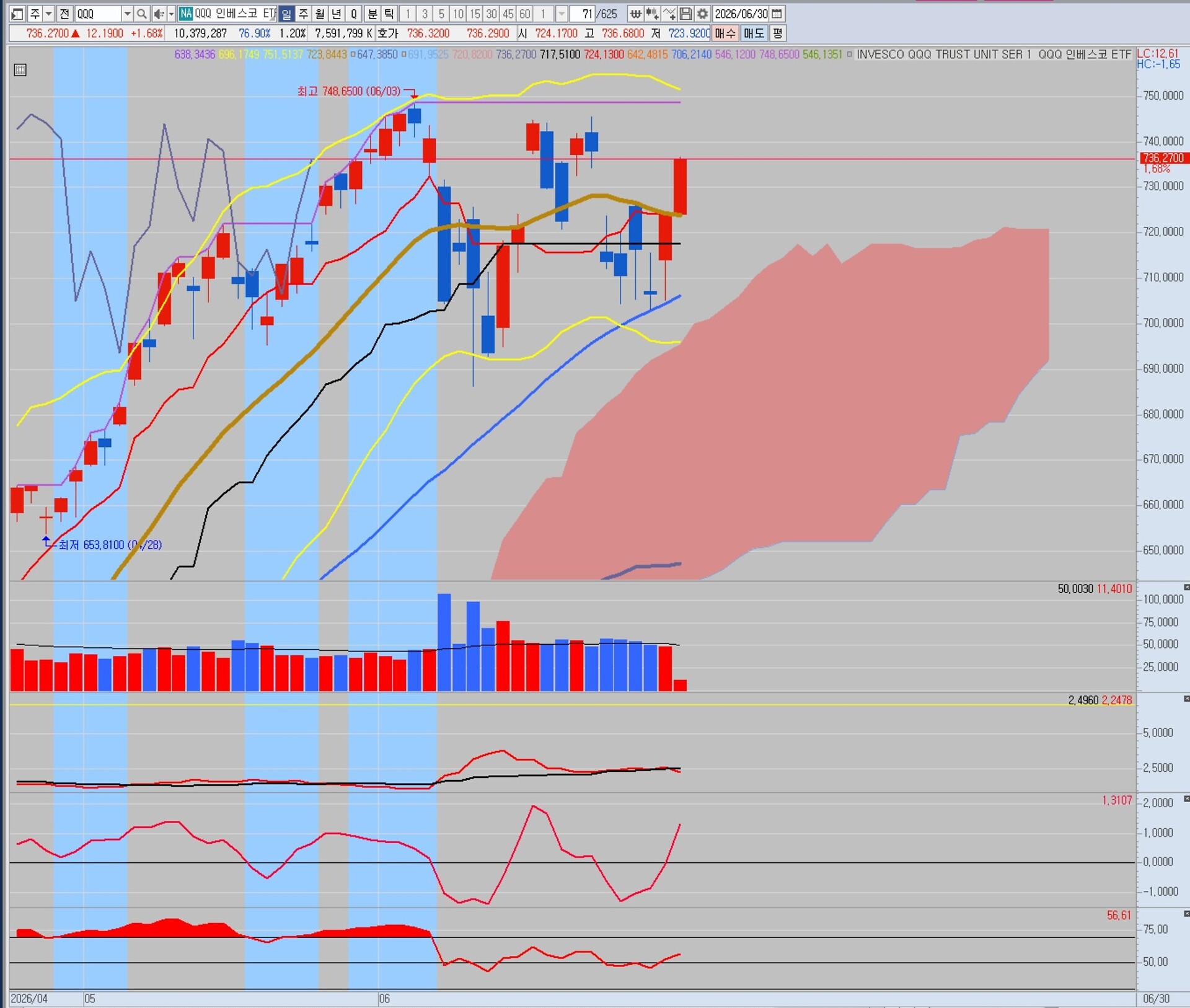This screenshot has width=1190, height=1008.
Task: Click the 매도 (sell) button
Action: pyautogui.click(x=754, y=33)
